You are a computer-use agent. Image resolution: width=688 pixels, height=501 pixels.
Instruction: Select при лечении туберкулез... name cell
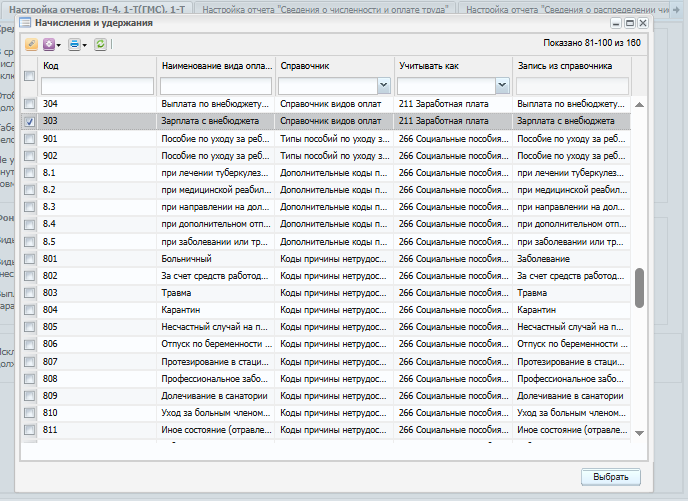(x=216, y=173)
